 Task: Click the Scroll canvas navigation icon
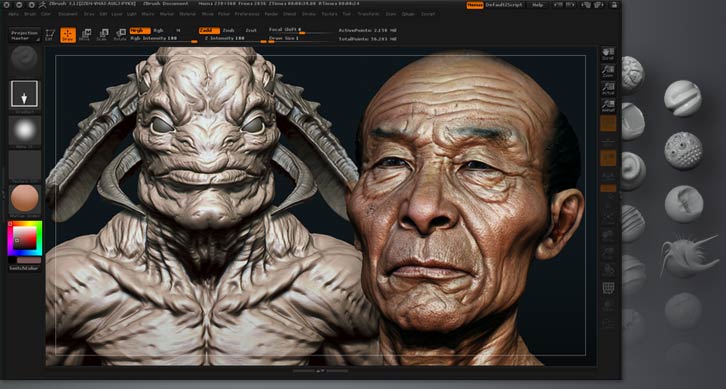[608, 54]
